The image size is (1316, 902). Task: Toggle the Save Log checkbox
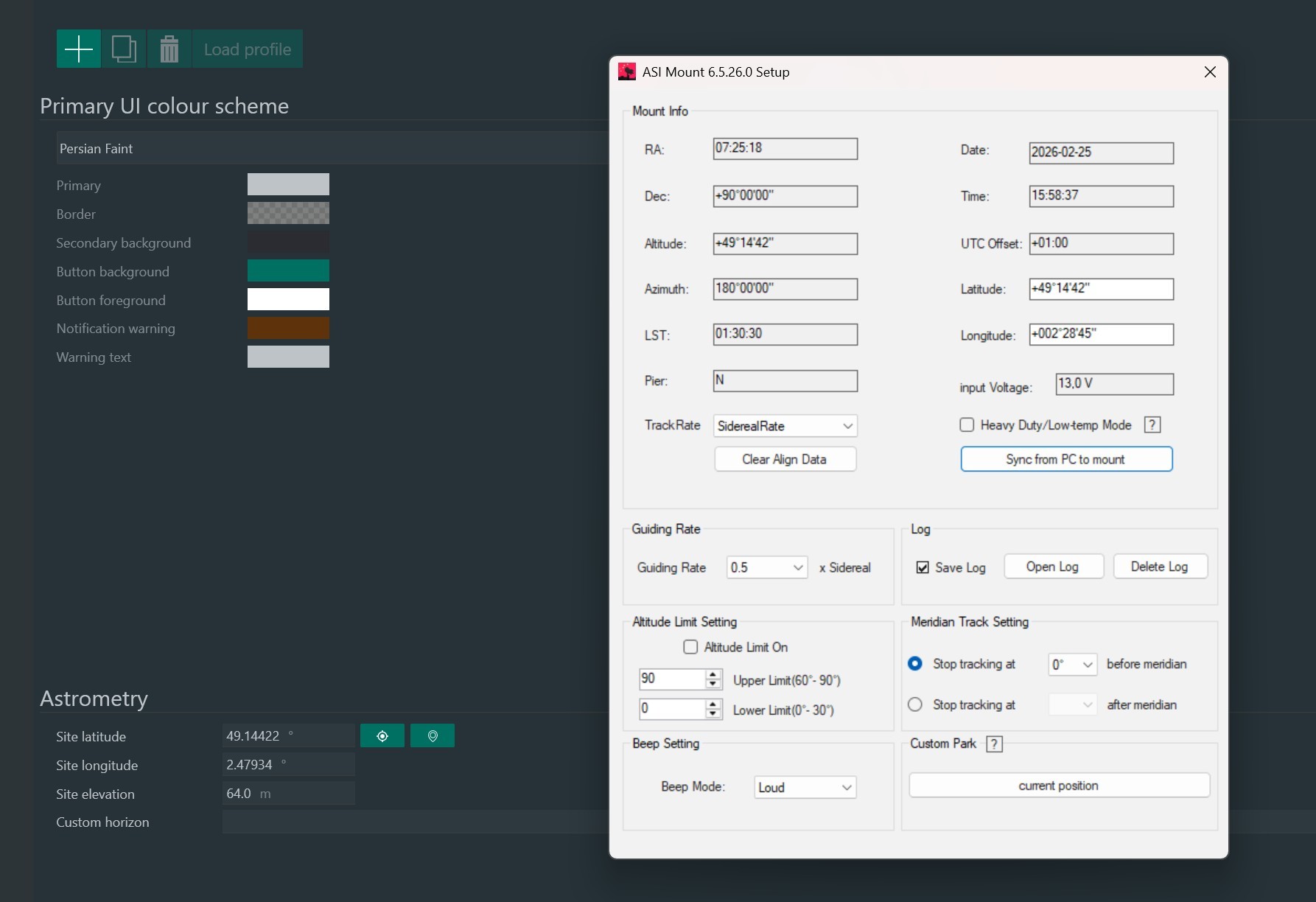[923, 567]
